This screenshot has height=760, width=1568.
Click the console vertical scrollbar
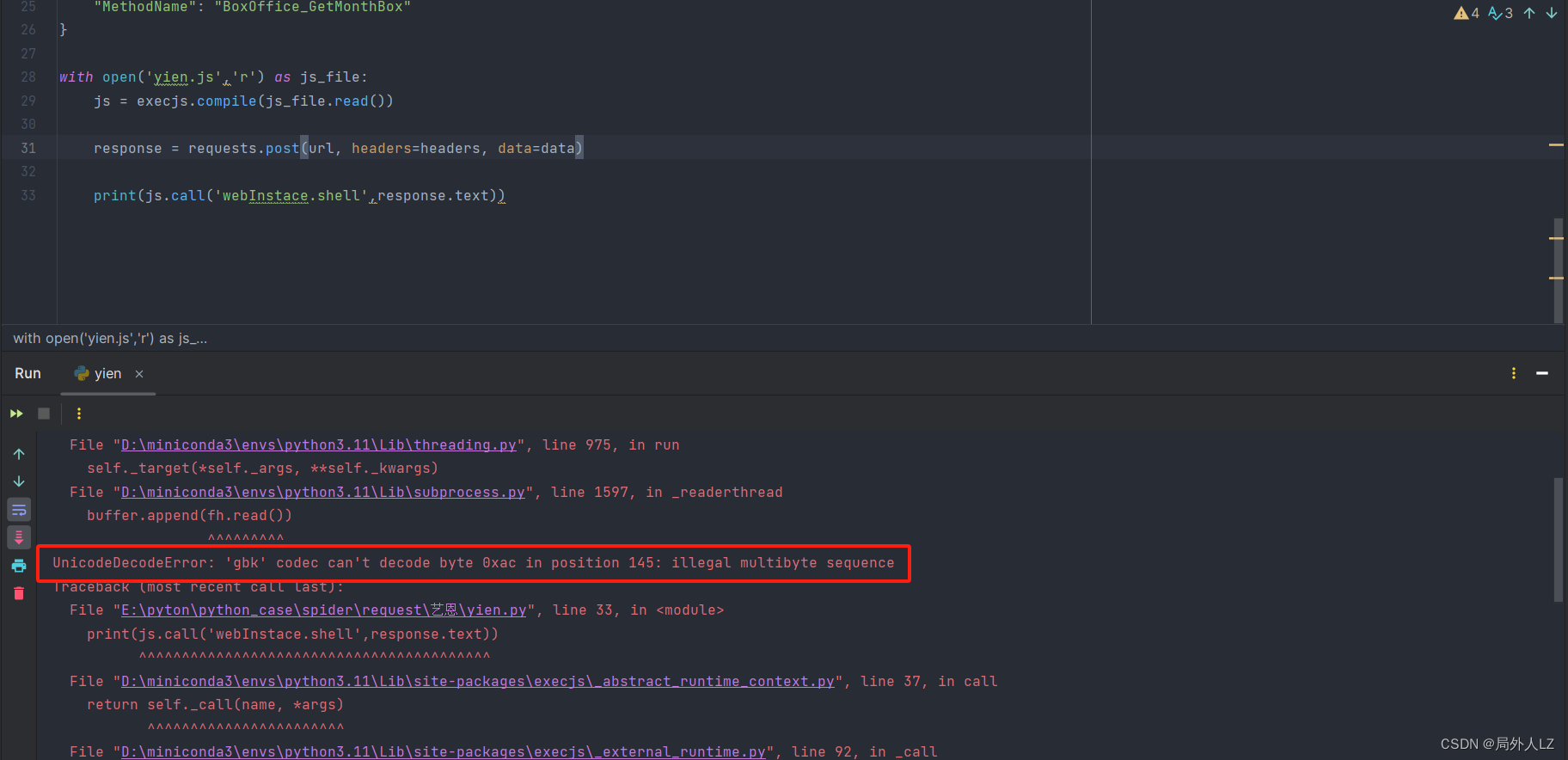(x=1559, y=540)
